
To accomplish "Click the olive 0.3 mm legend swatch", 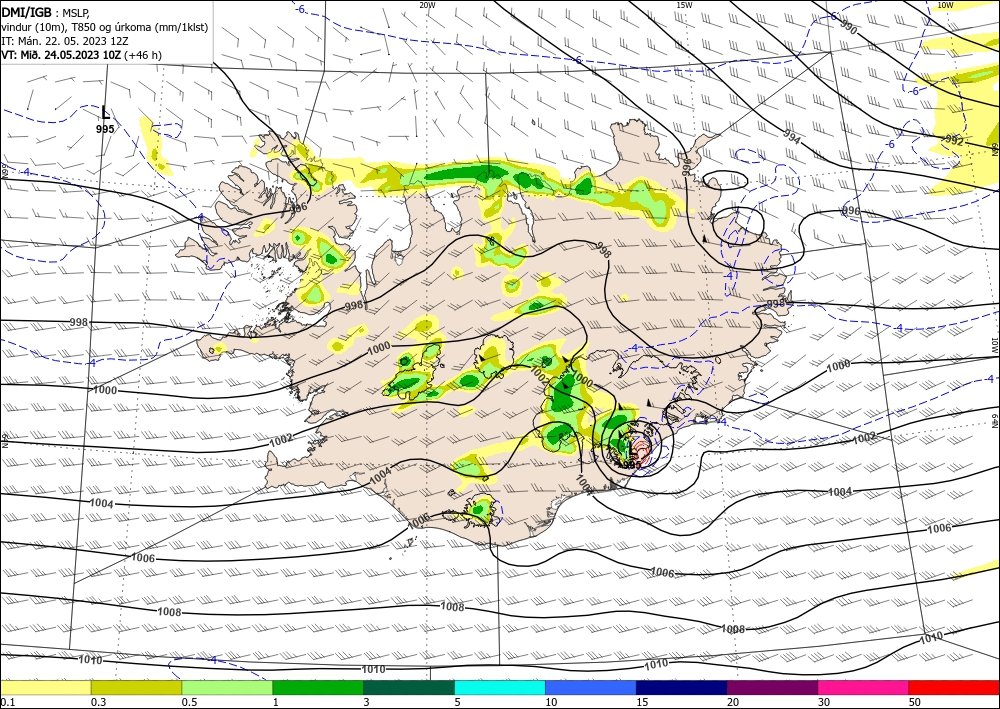I will [x=136, y=687].
